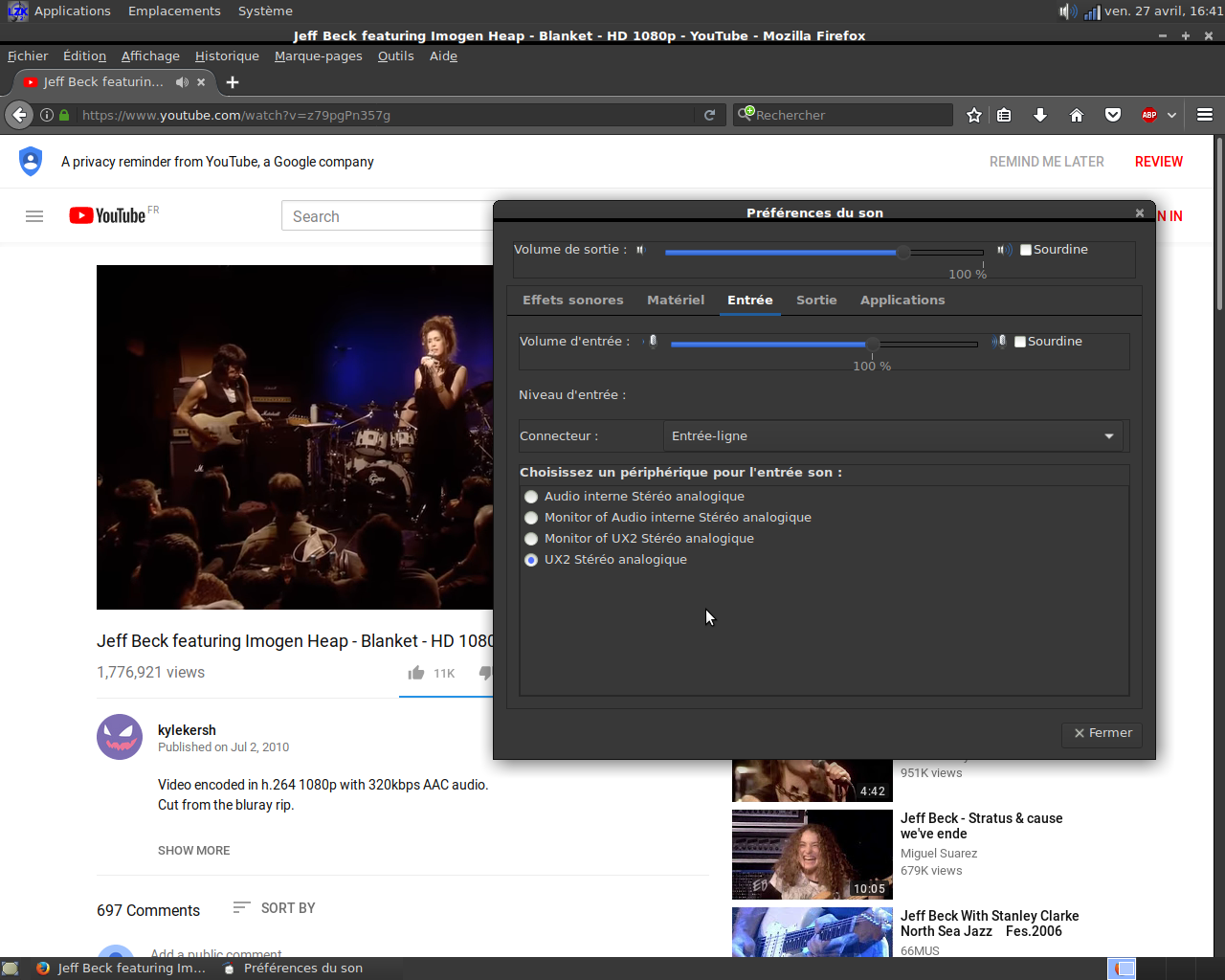Switch to the Sortie tab
This screenshot has height=980, width=1225.
pyautogui.click(x=816, y=301)
